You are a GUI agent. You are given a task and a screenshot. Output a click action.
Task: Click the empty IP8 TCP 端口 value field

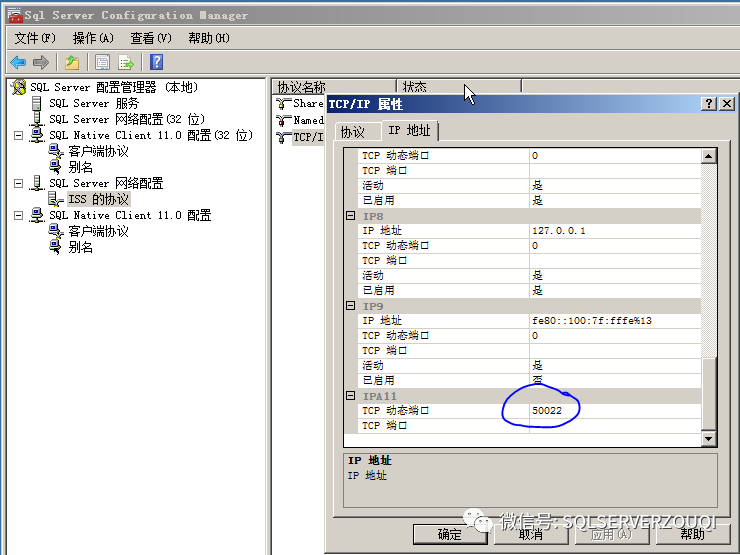coord(615,261)
